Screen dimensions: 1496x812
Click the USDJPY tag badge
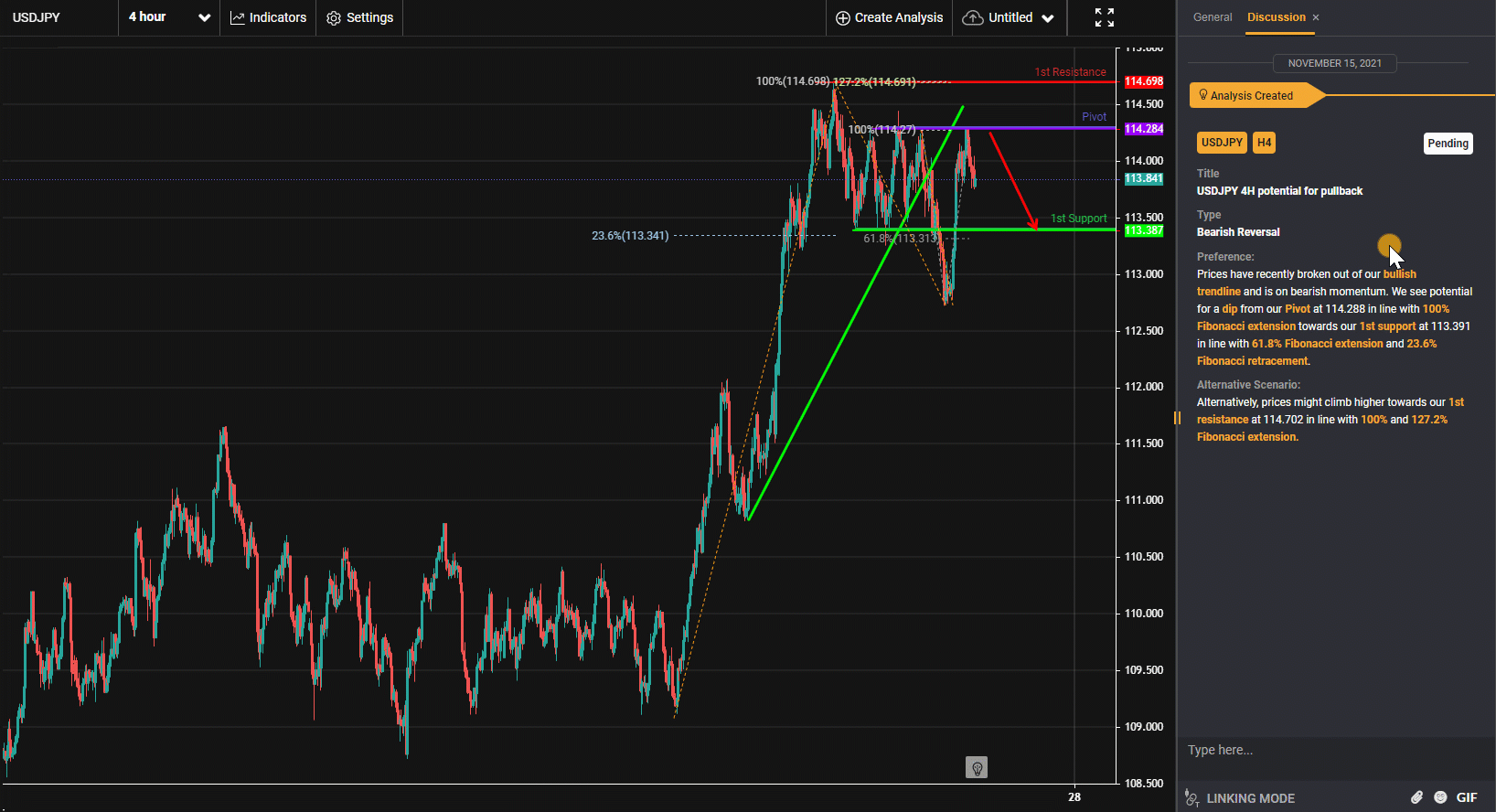(1222, 143)
